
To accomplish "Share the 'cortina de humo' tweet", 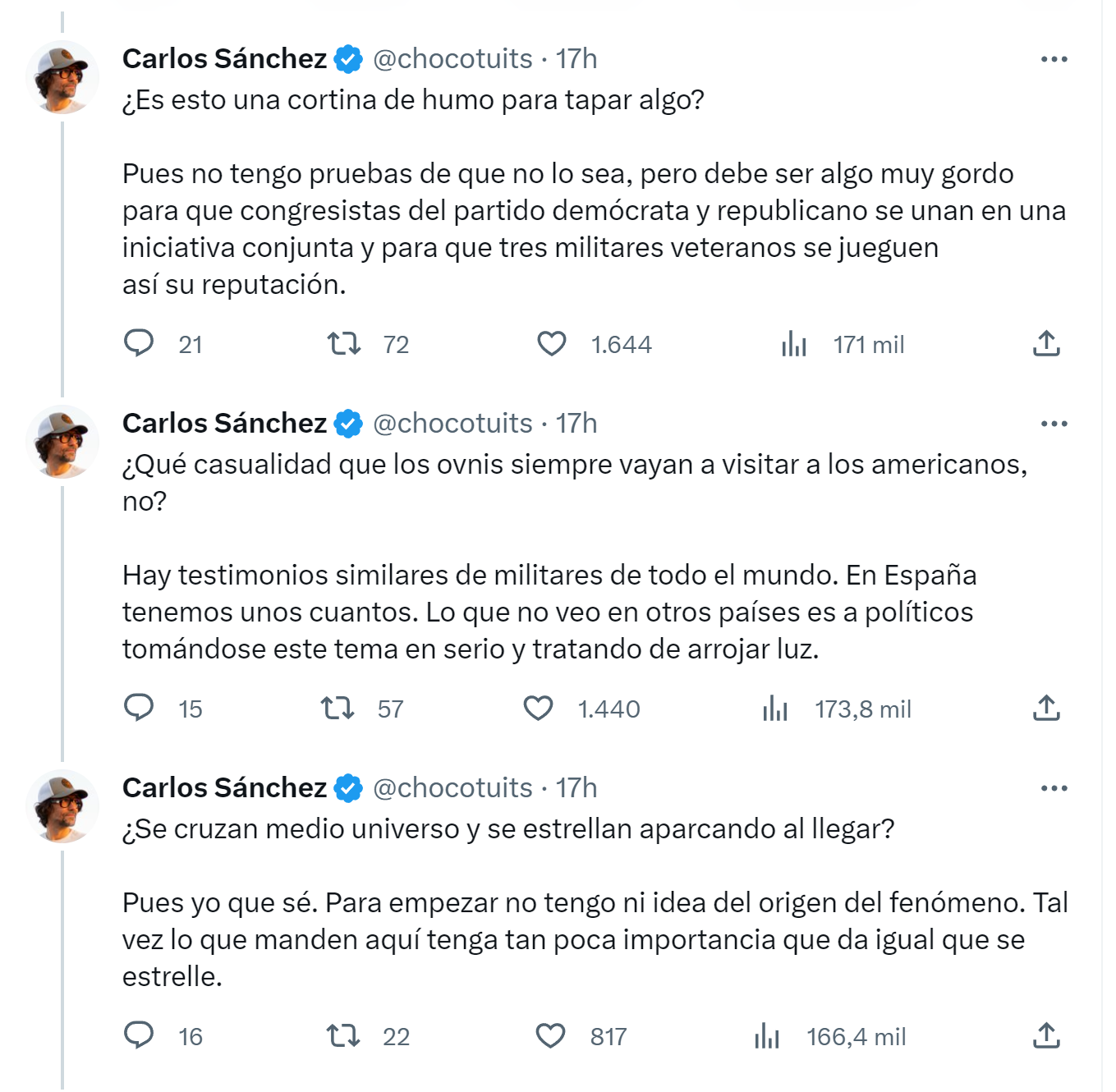I will click(x=1046, y=343).
